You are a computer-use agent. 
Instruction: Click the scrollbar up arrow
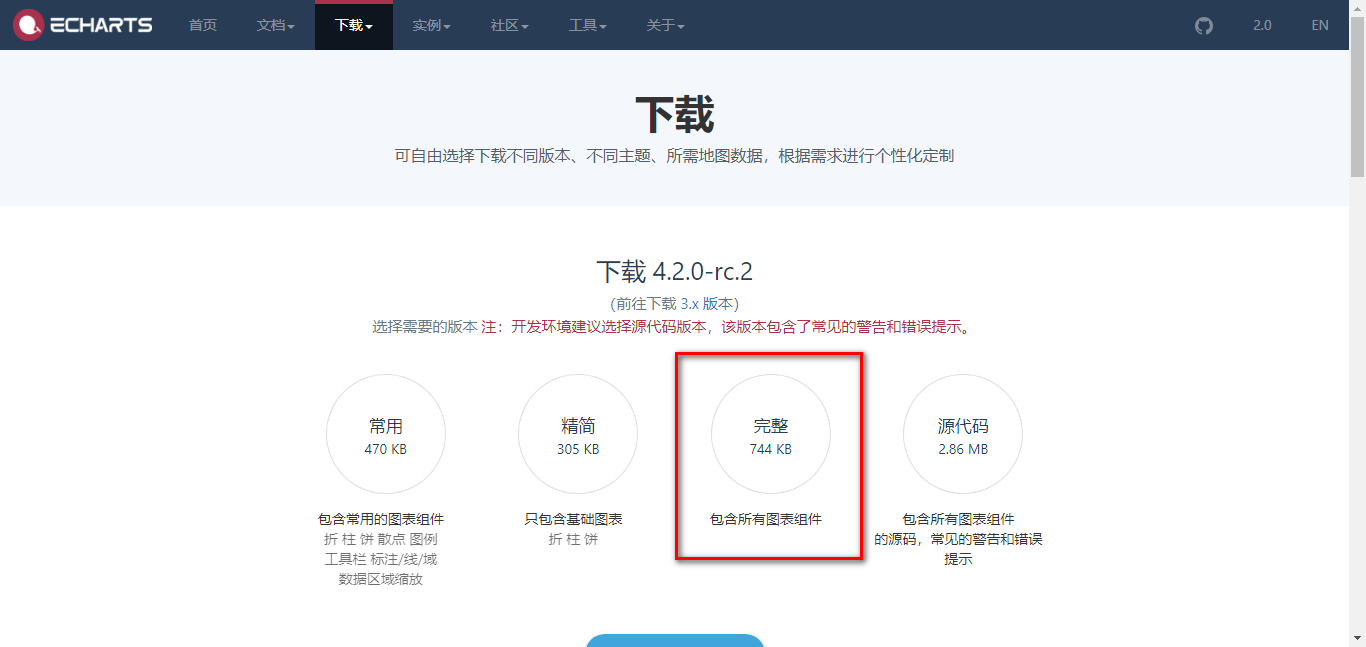click(x=1357, y=8)
